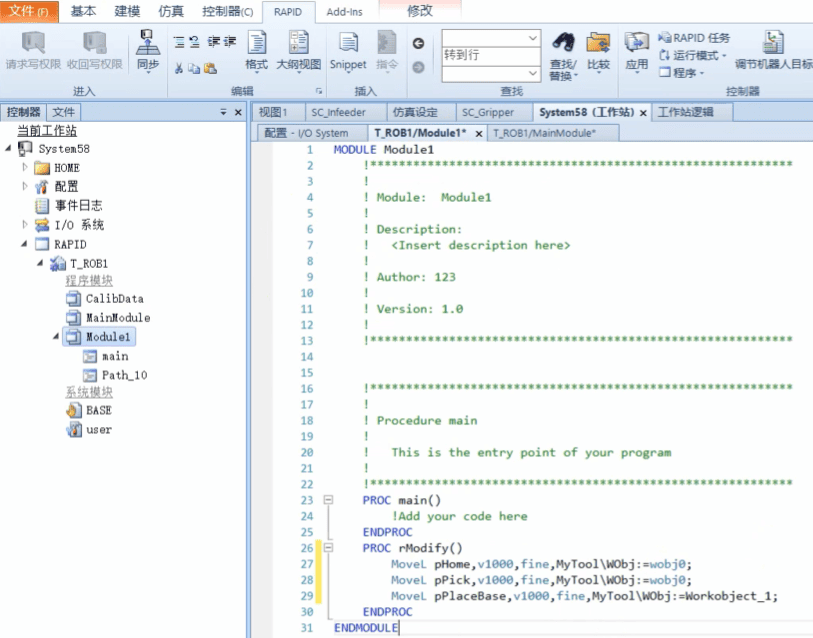
Task: Open the File (文件) menu
Action: pos(29,11)
